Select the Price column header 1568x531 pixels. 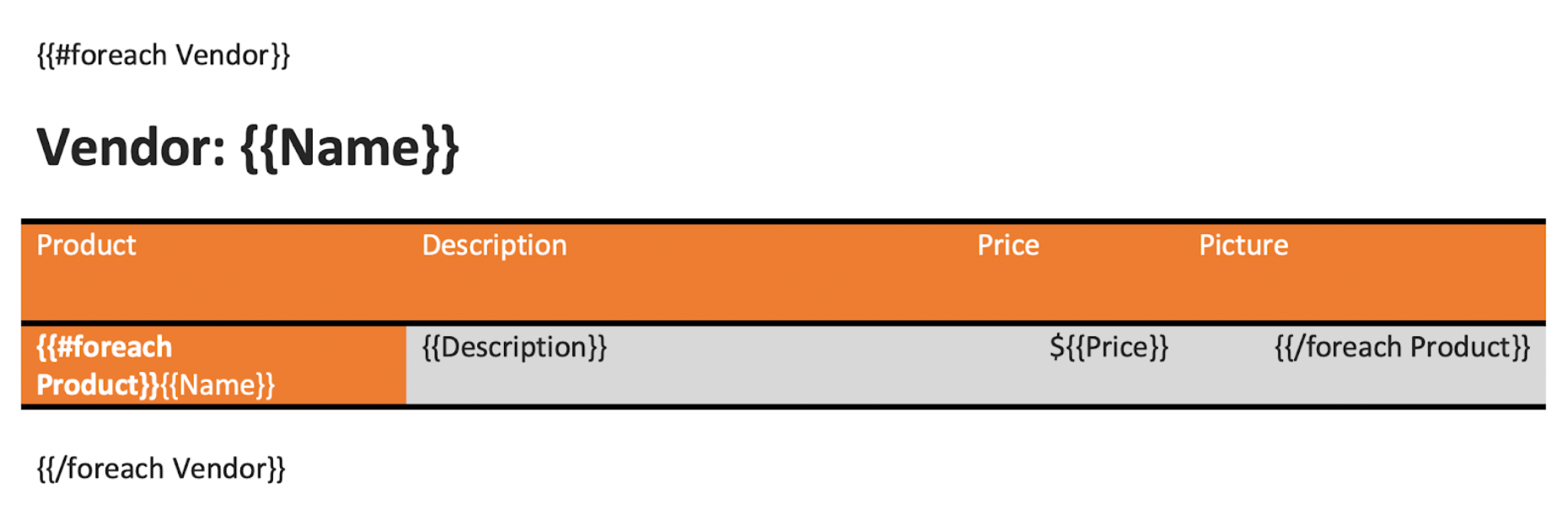[1008, 245]
